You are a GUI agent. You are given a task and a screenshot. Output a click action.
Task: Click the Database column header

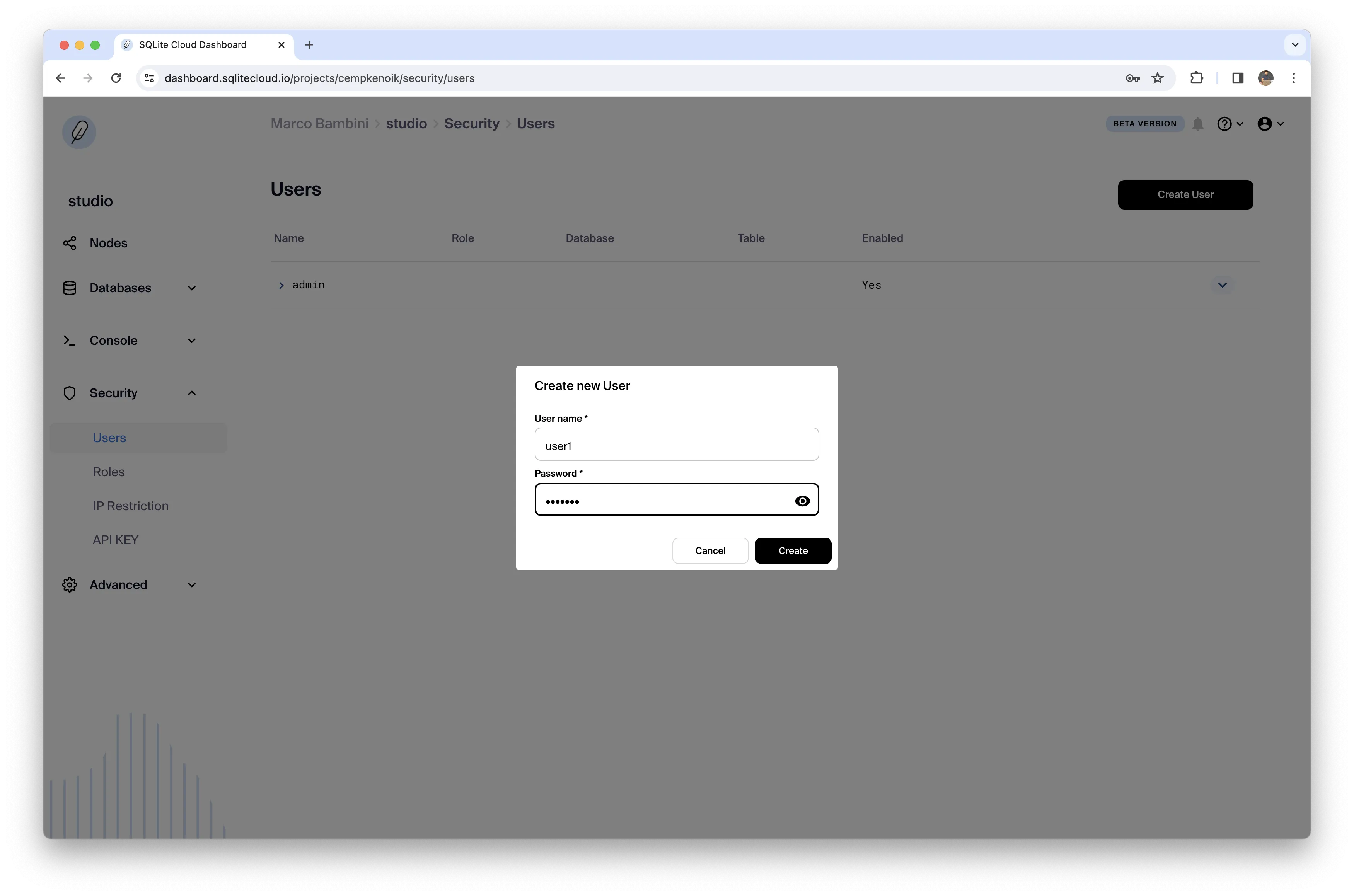(589, 238)
